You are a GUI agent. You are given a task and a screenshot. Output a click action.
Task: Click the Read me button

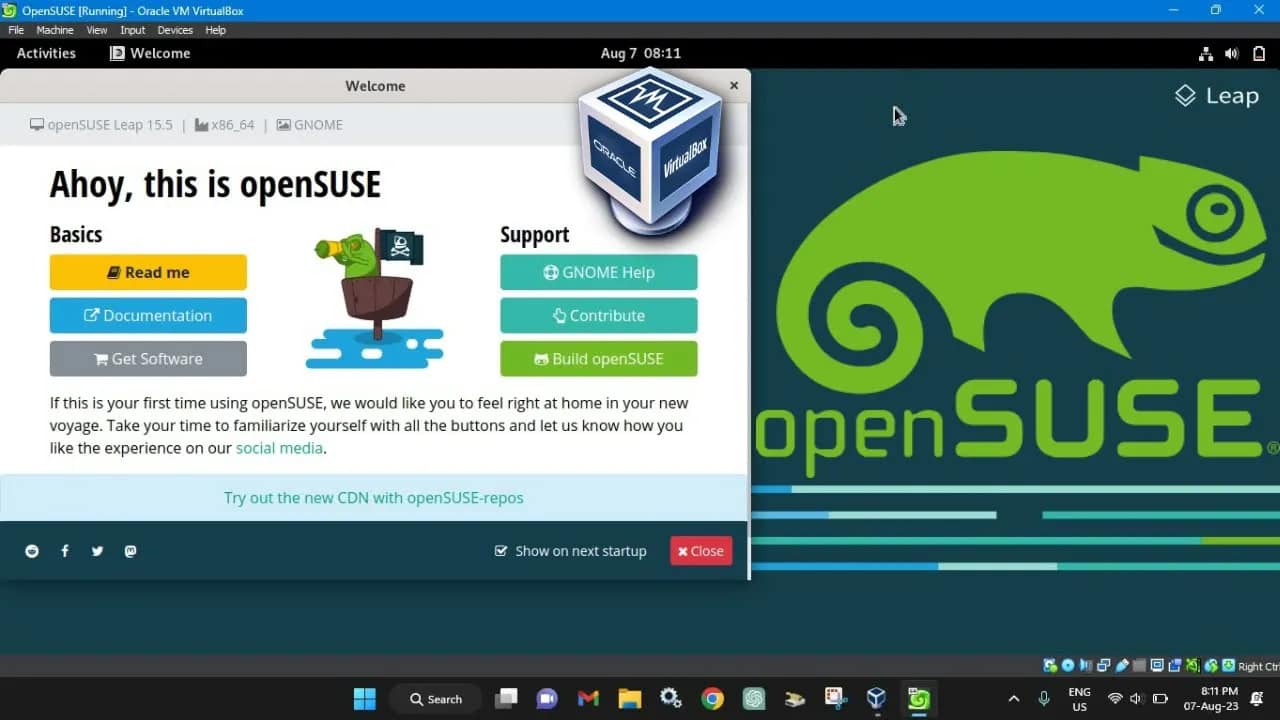pos(148,272)
